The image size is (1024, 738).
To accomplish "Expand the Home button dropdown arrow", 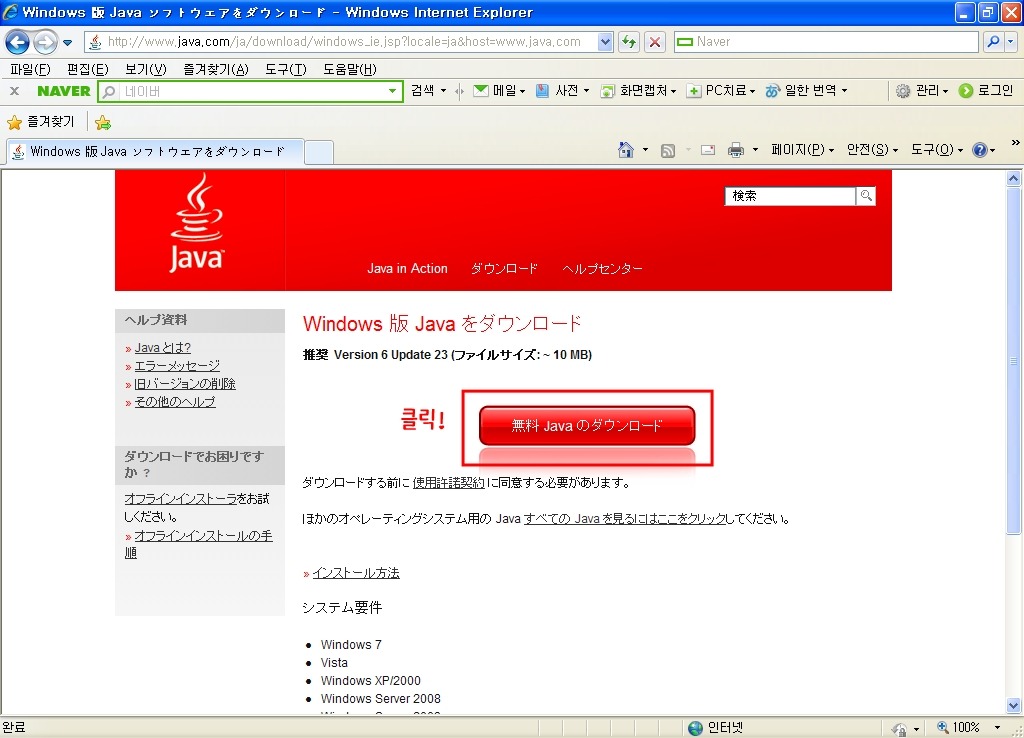I will pyautogui.click(x=645, y=150).
